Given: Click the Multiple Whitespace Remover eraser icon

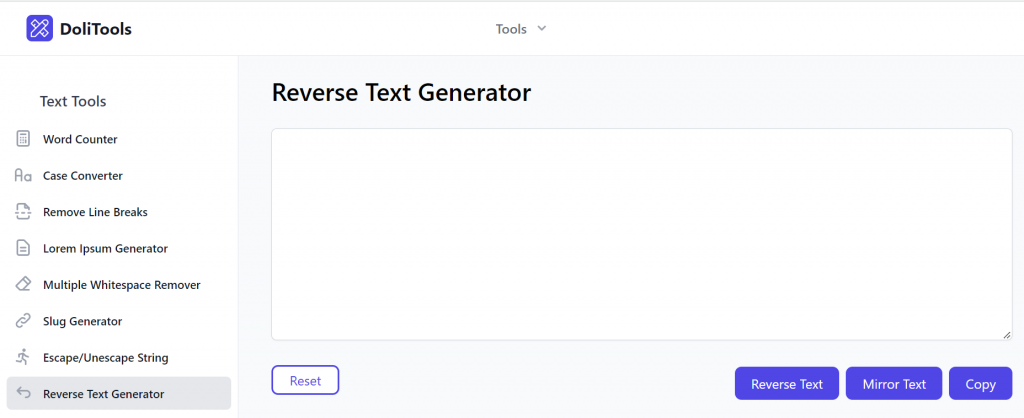Looking at the screenshot, I should (23, 285).
